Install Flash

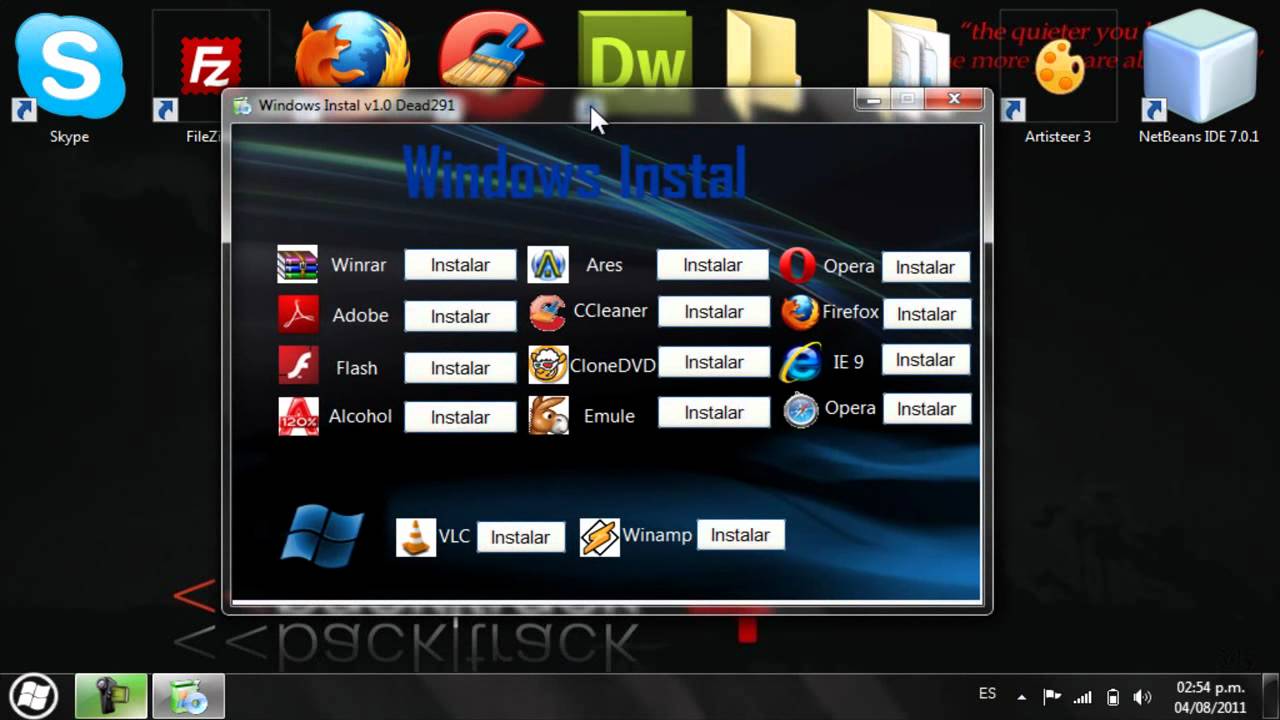point(460,368)
